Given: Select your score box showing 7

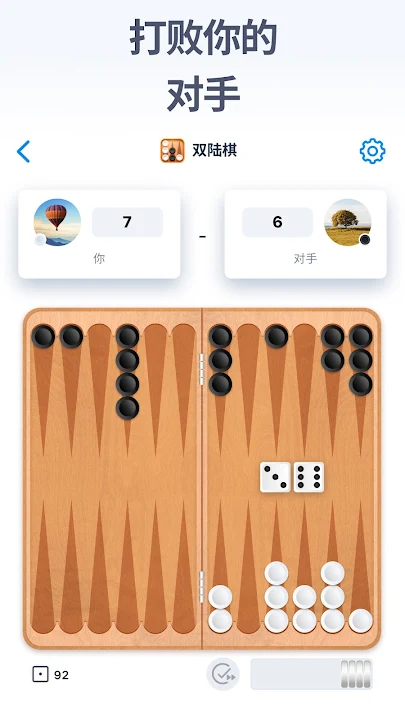Looking at the screenshot, I should click(128, 222).
